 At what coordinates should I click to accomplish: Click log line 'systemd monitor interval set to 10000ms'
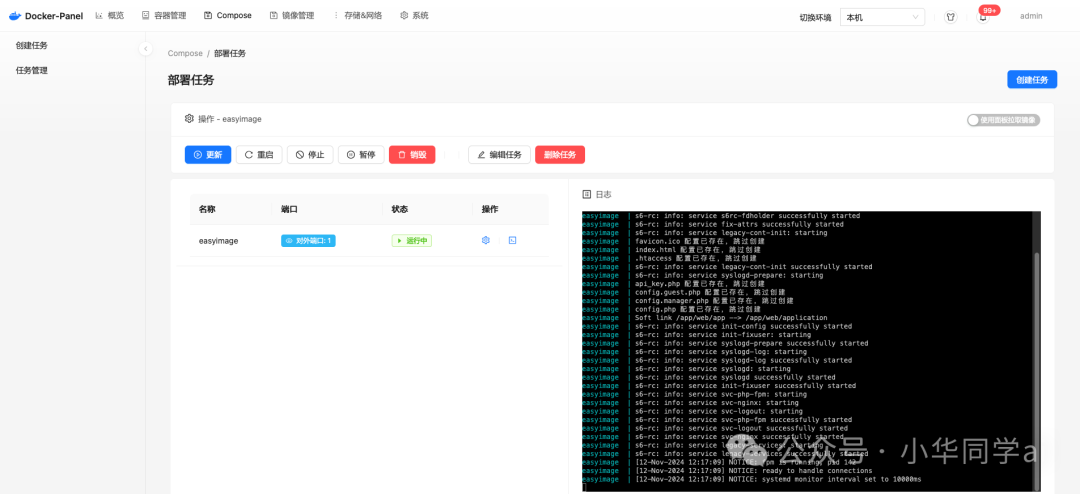click(778, 479)
